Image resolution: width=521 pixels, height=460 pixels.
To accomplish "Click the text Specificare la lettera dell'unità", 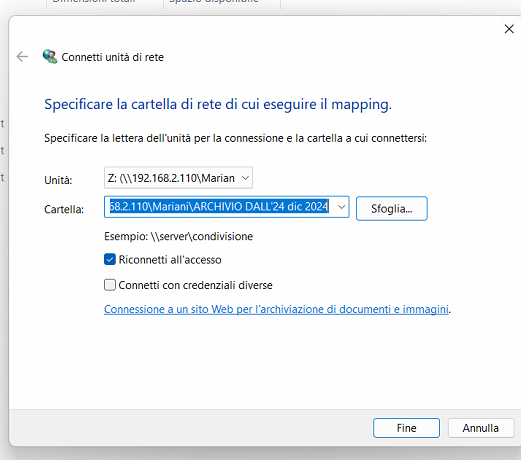I will 235,138.
